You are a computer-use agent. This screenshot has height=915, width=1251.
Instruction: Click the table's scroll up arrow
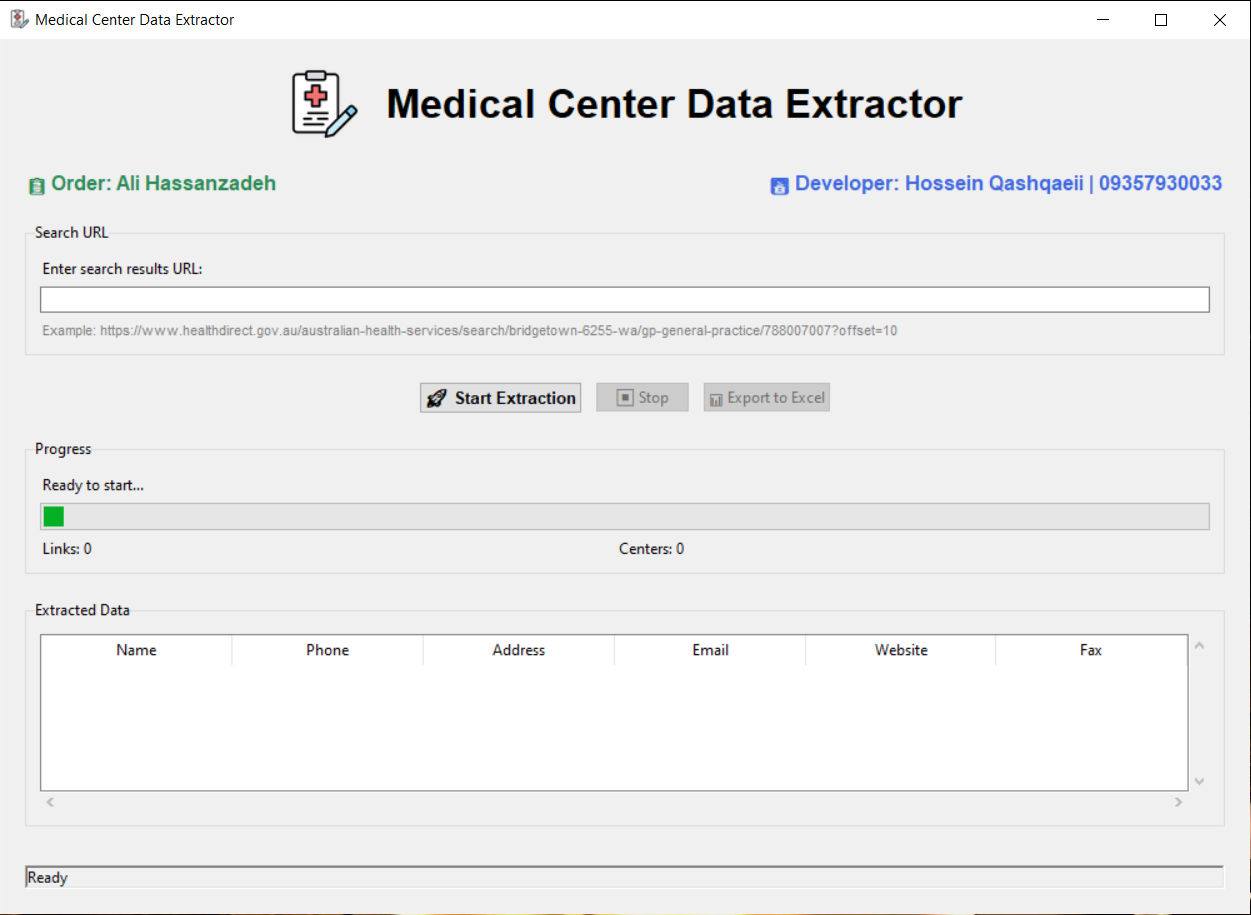coord(1200,646)
